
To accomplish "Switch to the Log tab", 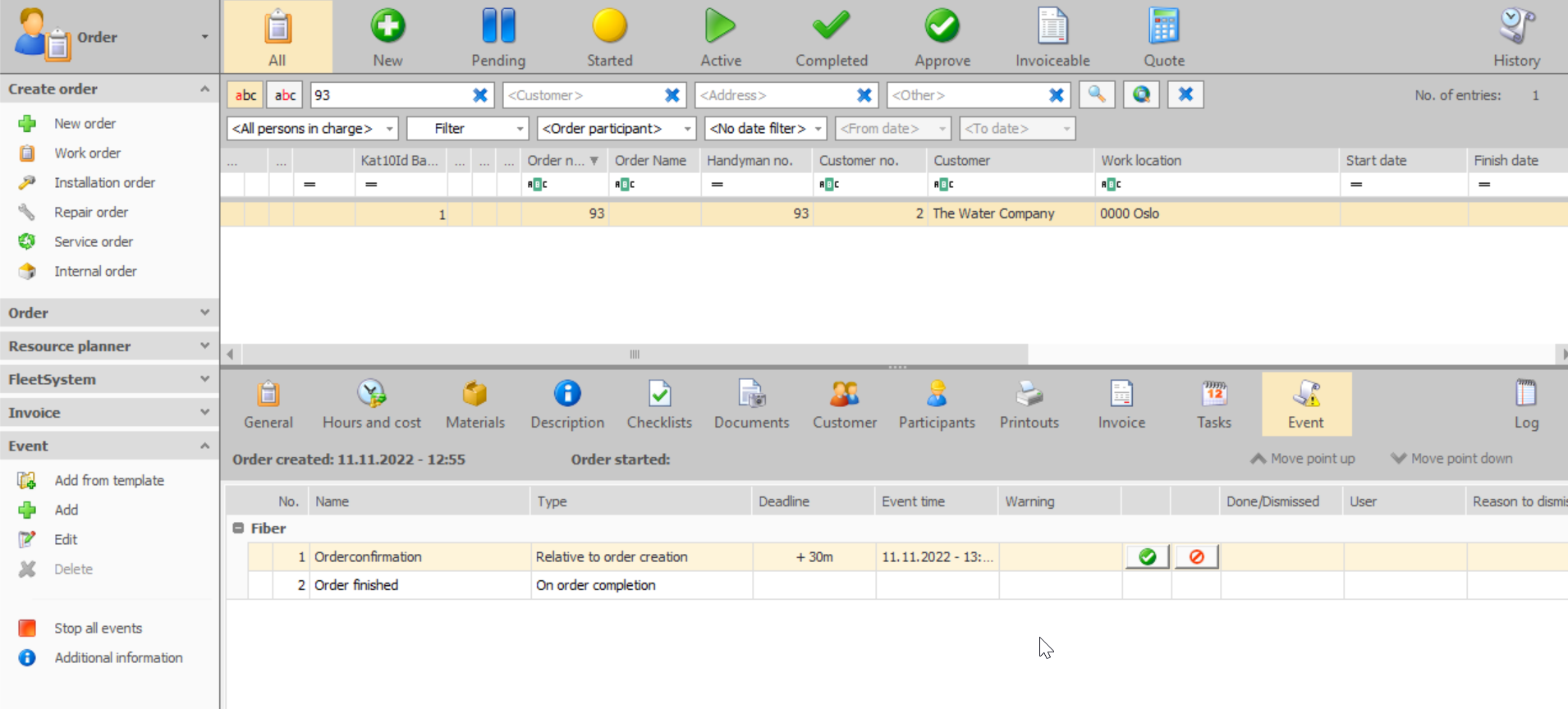I will [1526, 405].
